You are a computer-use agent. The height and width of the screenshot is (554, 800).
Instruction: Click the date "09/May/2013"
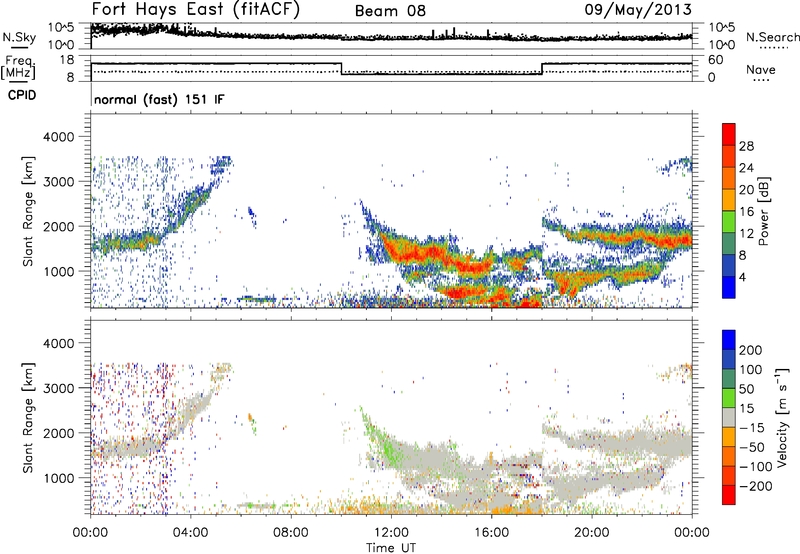[638, 10]
